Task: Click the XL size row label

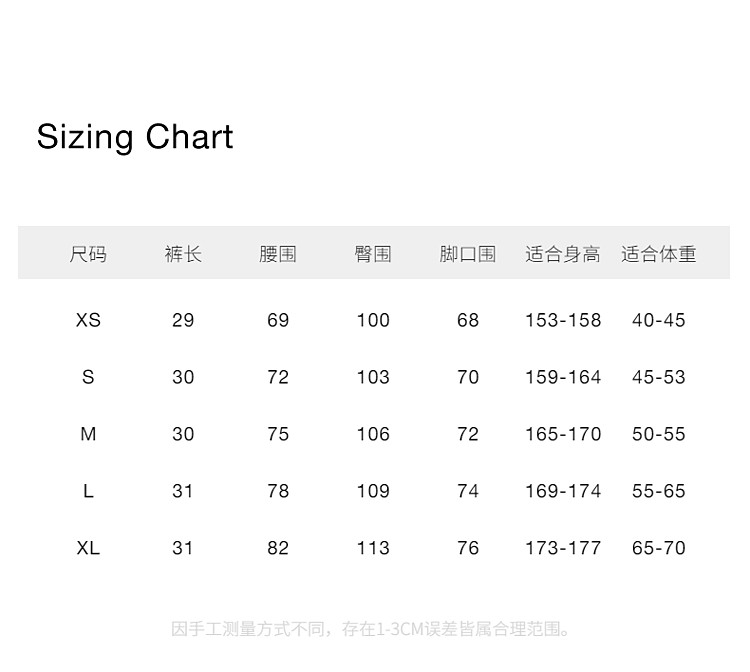Action: click(88, 548)
